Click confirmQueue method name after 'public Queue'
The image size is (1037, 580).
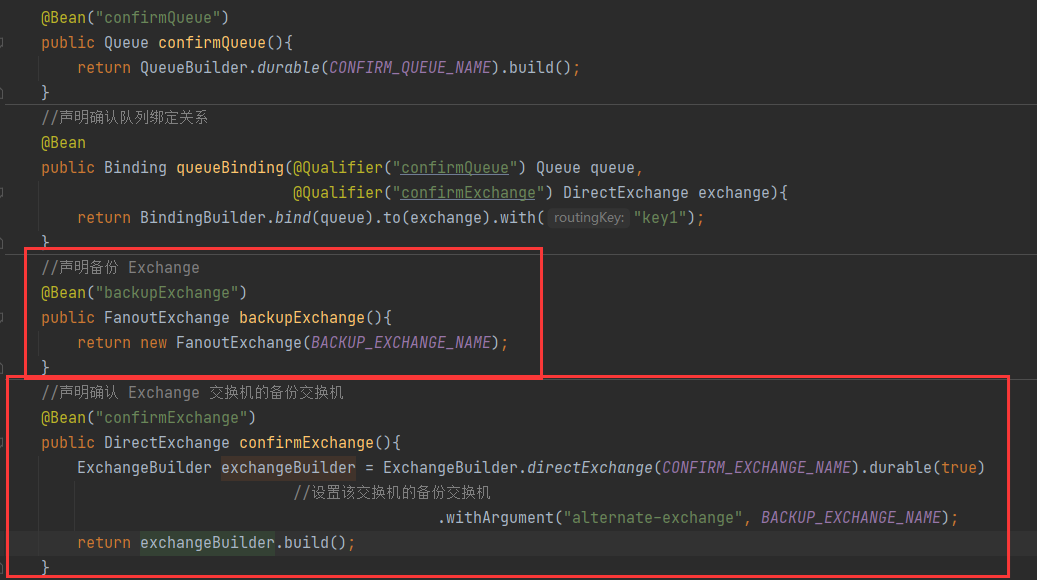[212, 42]
